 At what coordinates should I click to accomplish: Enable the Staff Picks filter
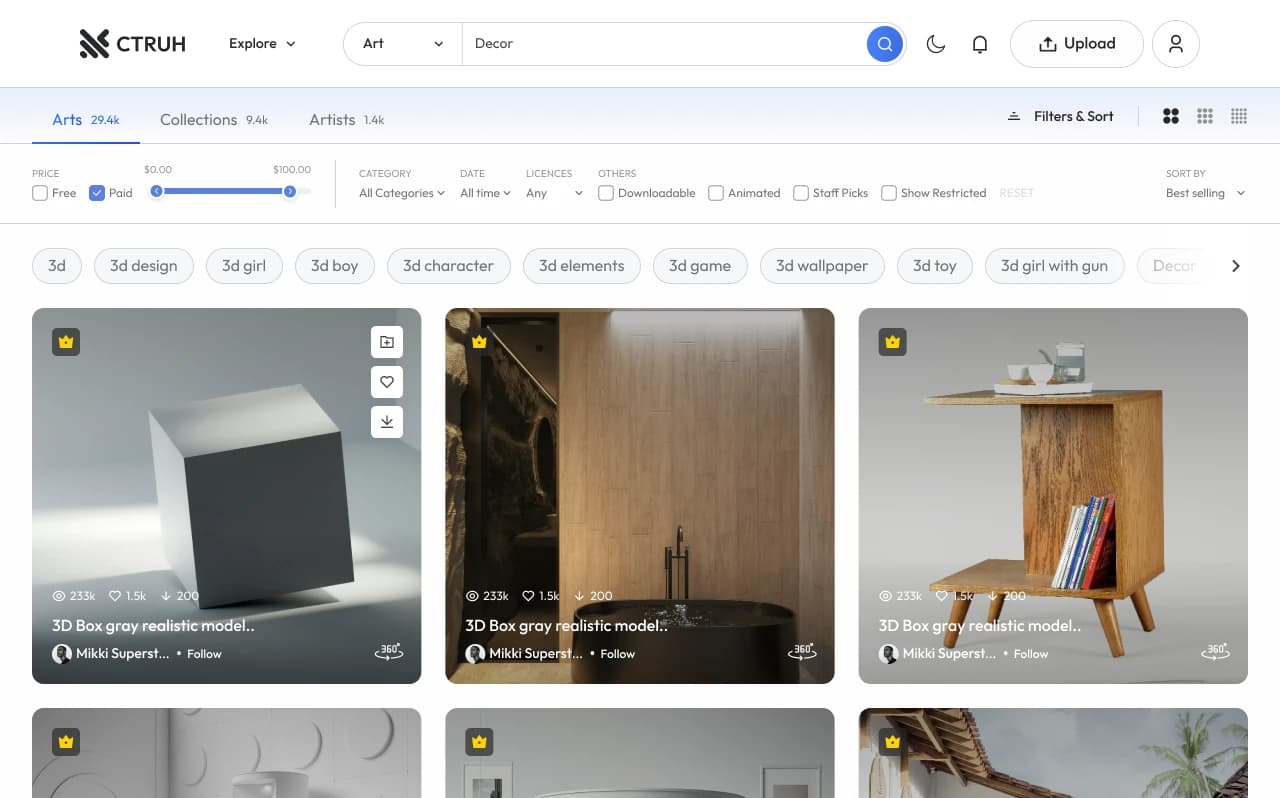click(x=801, y=193)
